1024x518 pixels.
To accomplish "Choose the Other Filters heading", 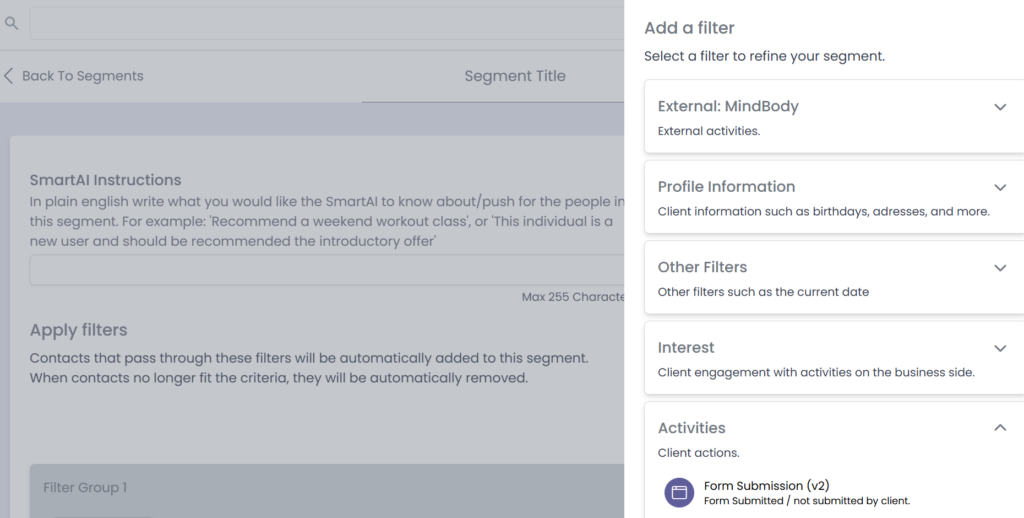I will point(702,267).
